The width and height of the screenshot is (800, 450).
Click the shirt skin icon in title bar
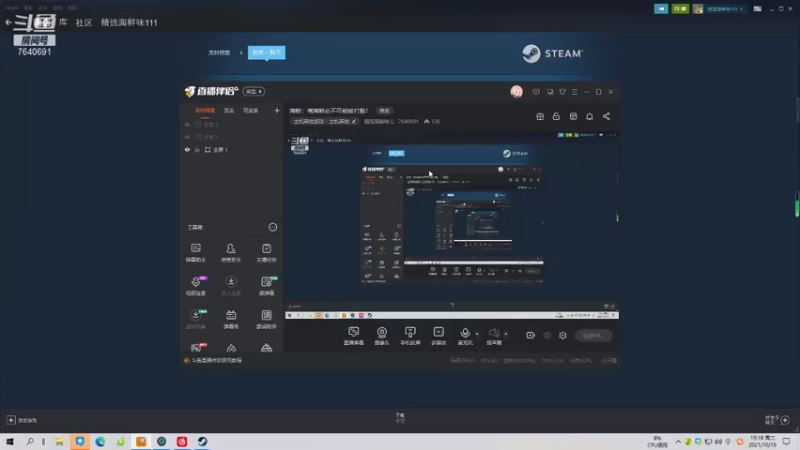pyautogui.click(x=562, y=92)
